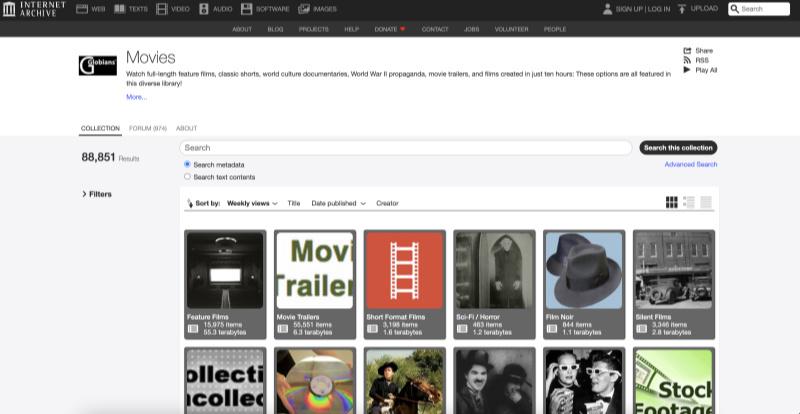Click the magnifier icon in top search
The height and width of the screenshot is (414, 800).
735,9
